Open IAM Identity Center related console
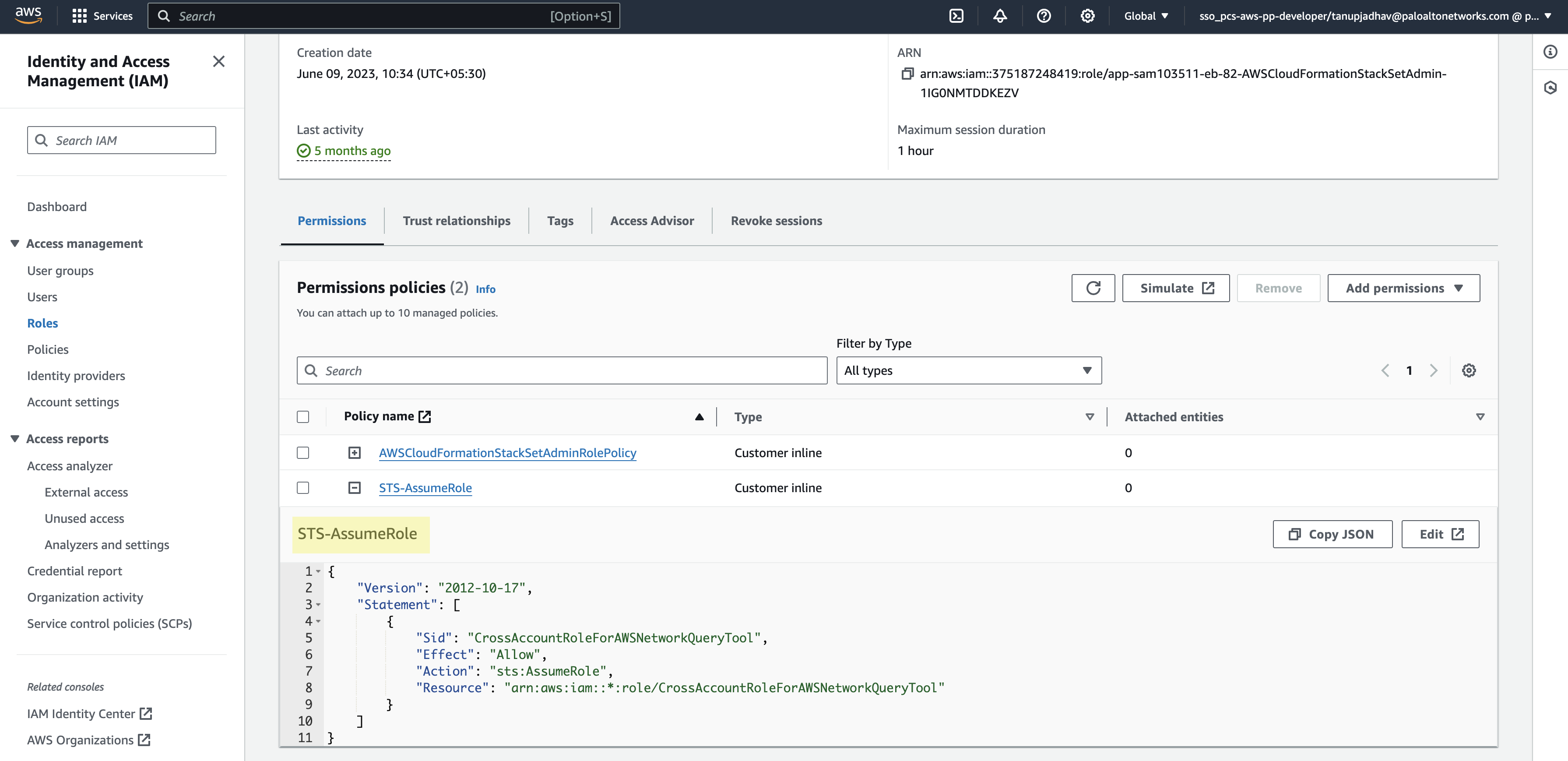The image size is (1568, 761). [89, 714]
